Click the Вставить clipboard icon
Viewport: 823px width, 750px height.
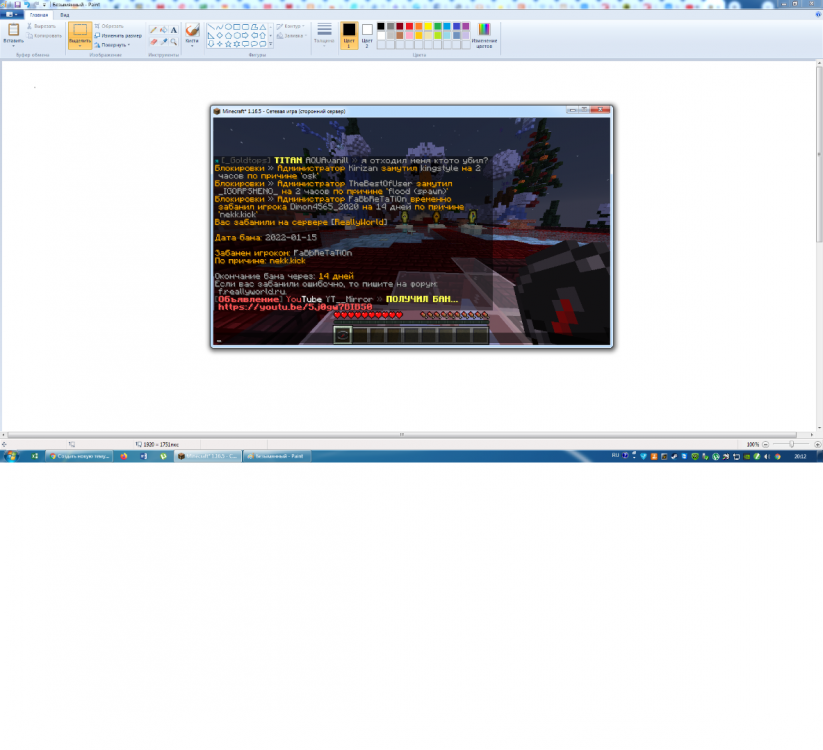point(14,29)
